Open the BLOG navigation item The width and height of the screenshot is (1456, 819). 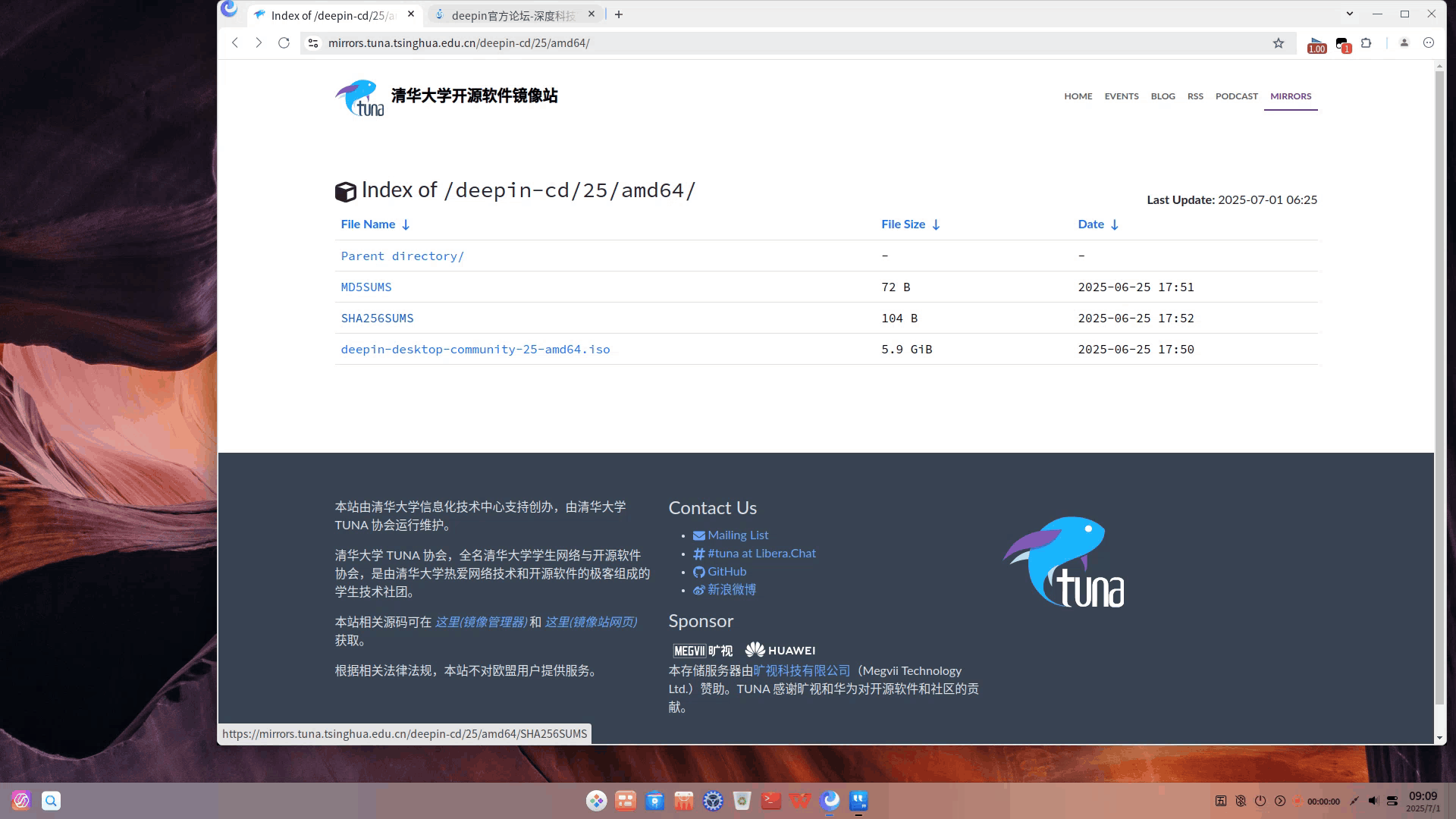click(1163, 96)
